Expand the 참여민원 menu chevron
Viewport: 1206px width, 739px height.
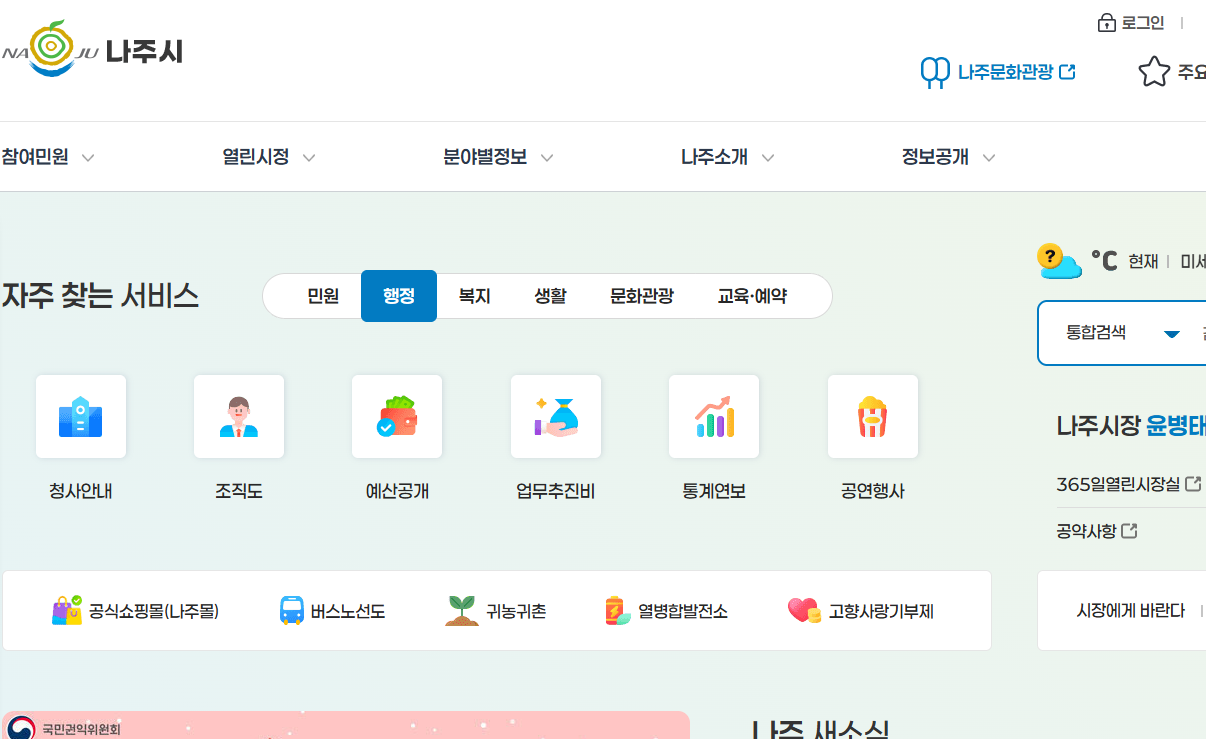pyautogui.click(x=88, y=158)
